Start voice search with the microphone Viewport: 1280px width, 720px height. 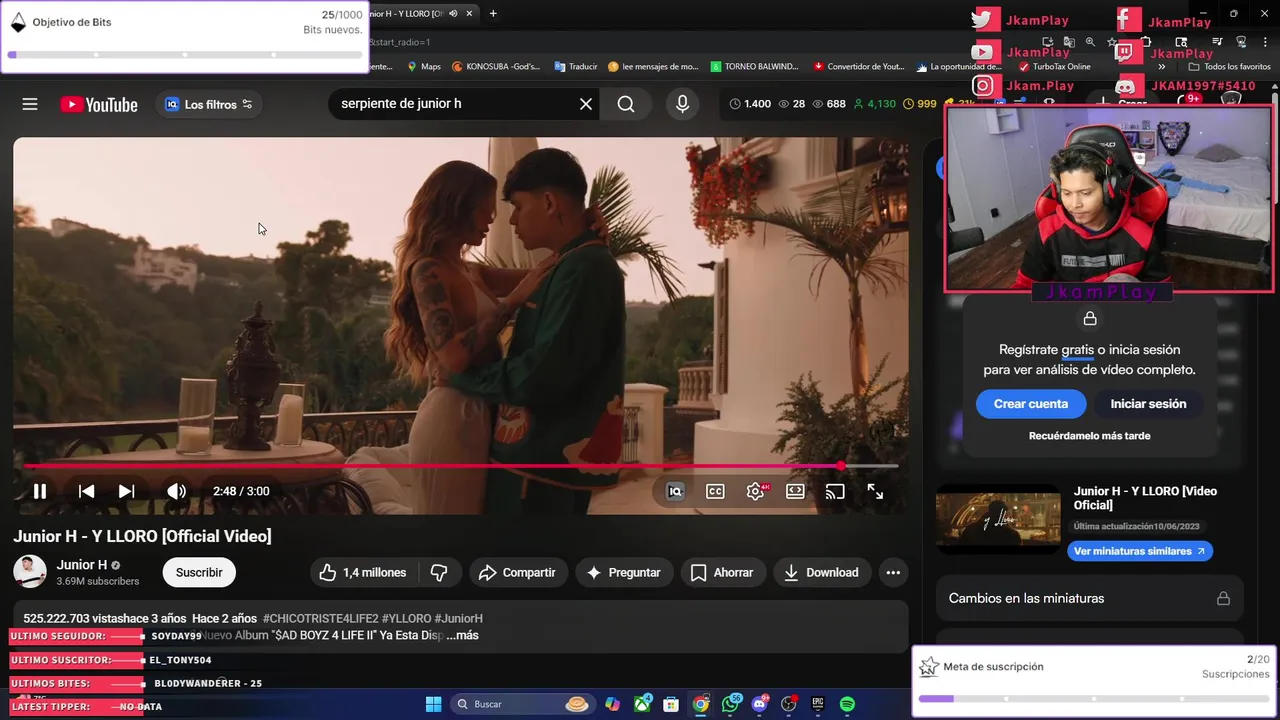[682, 104]
